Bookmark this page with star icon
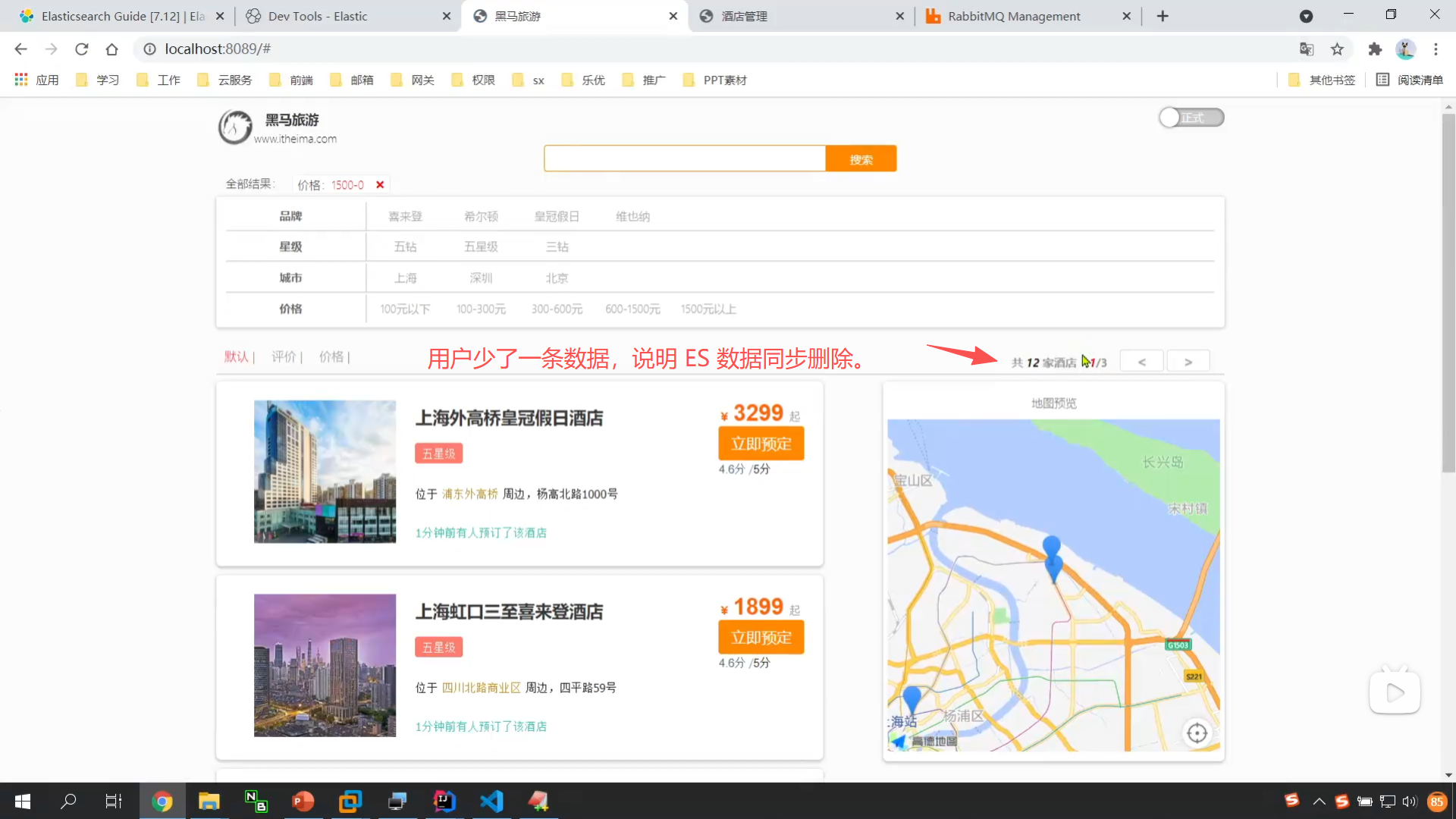The image size is (1456, 819). 1337,49
